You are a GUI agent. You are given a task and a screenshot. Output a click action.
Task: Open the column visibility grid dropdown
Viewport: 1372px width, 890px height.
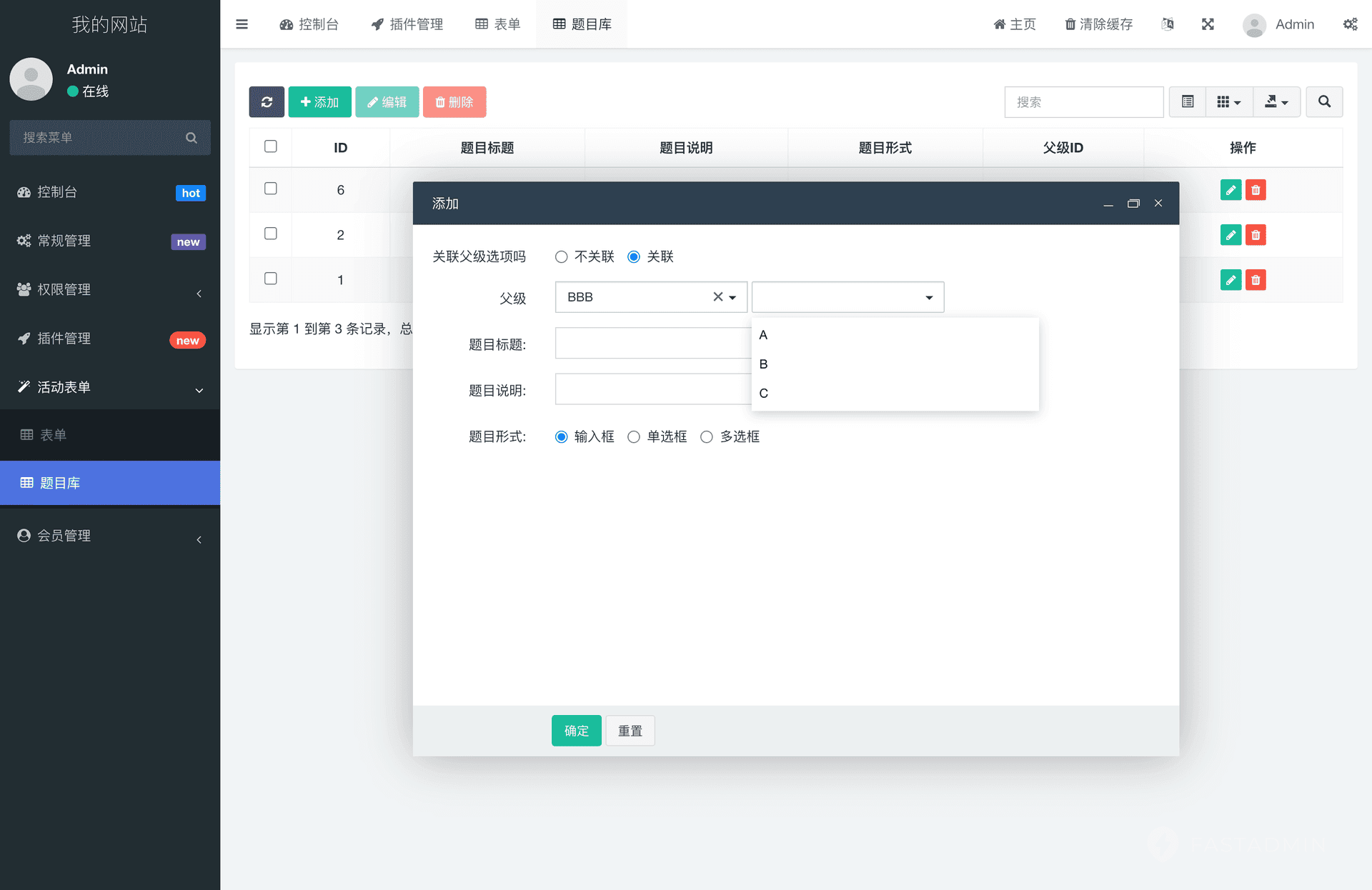[1228, 102]
